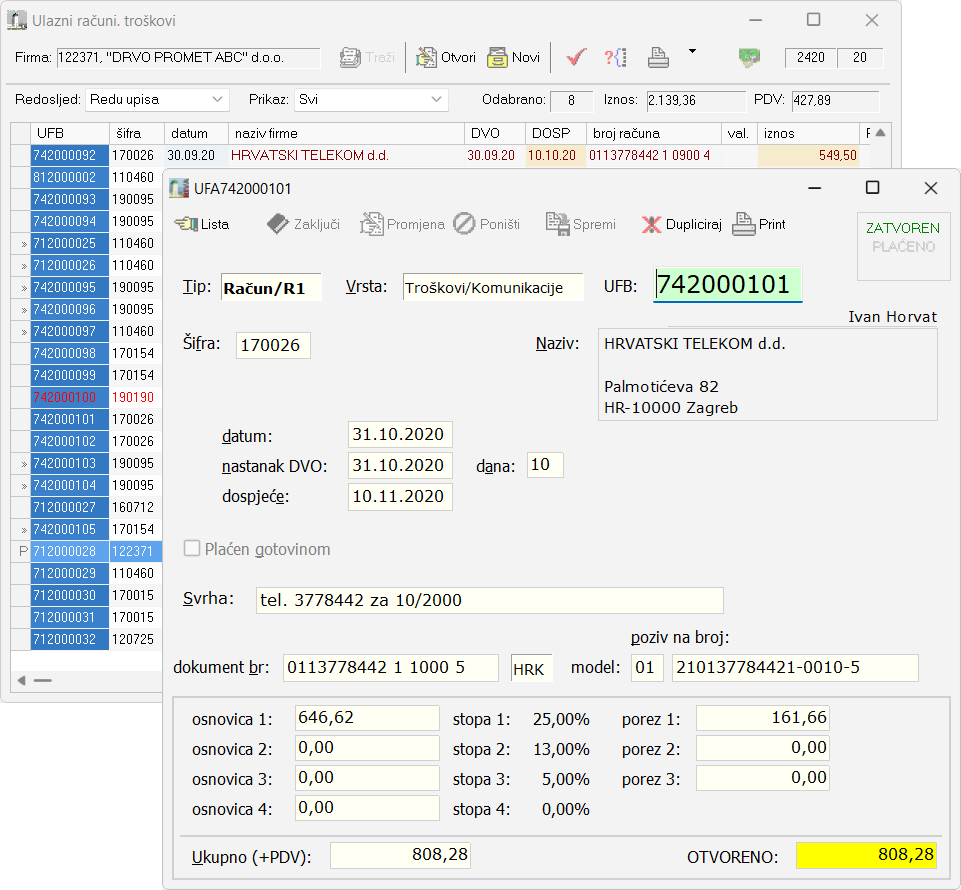Print invoice UFA742000101

pyautogui.click(x=759, y=224)
